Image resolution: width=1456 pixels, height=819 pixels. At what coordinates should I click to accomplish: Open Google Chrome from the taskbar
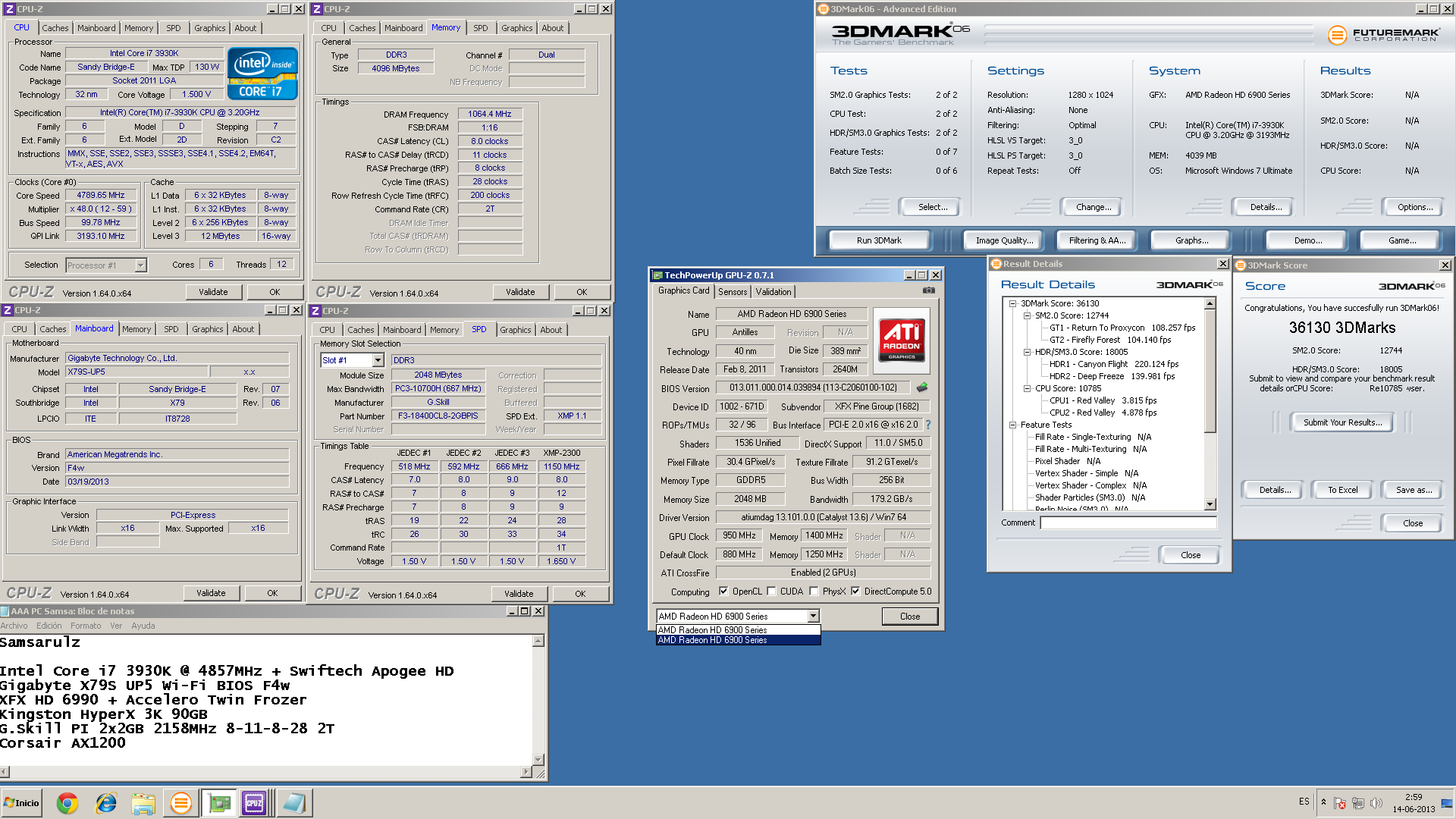(x=67, y=803)
